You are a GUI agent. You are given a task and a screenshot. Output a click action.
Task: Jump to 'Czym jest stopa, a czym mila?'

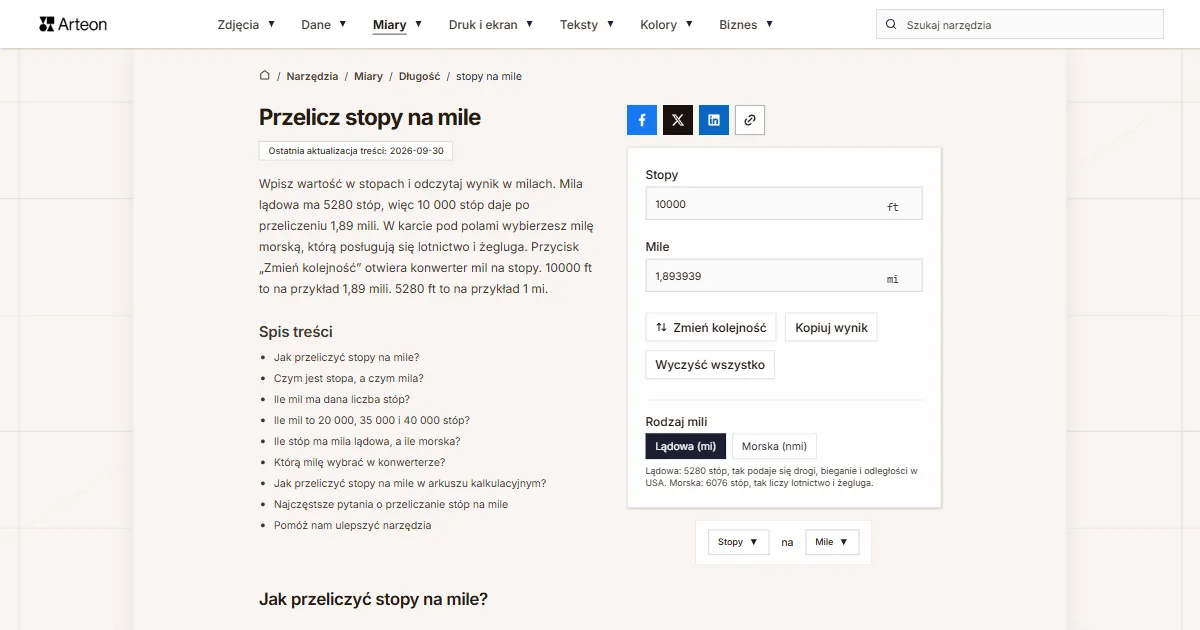349,378
